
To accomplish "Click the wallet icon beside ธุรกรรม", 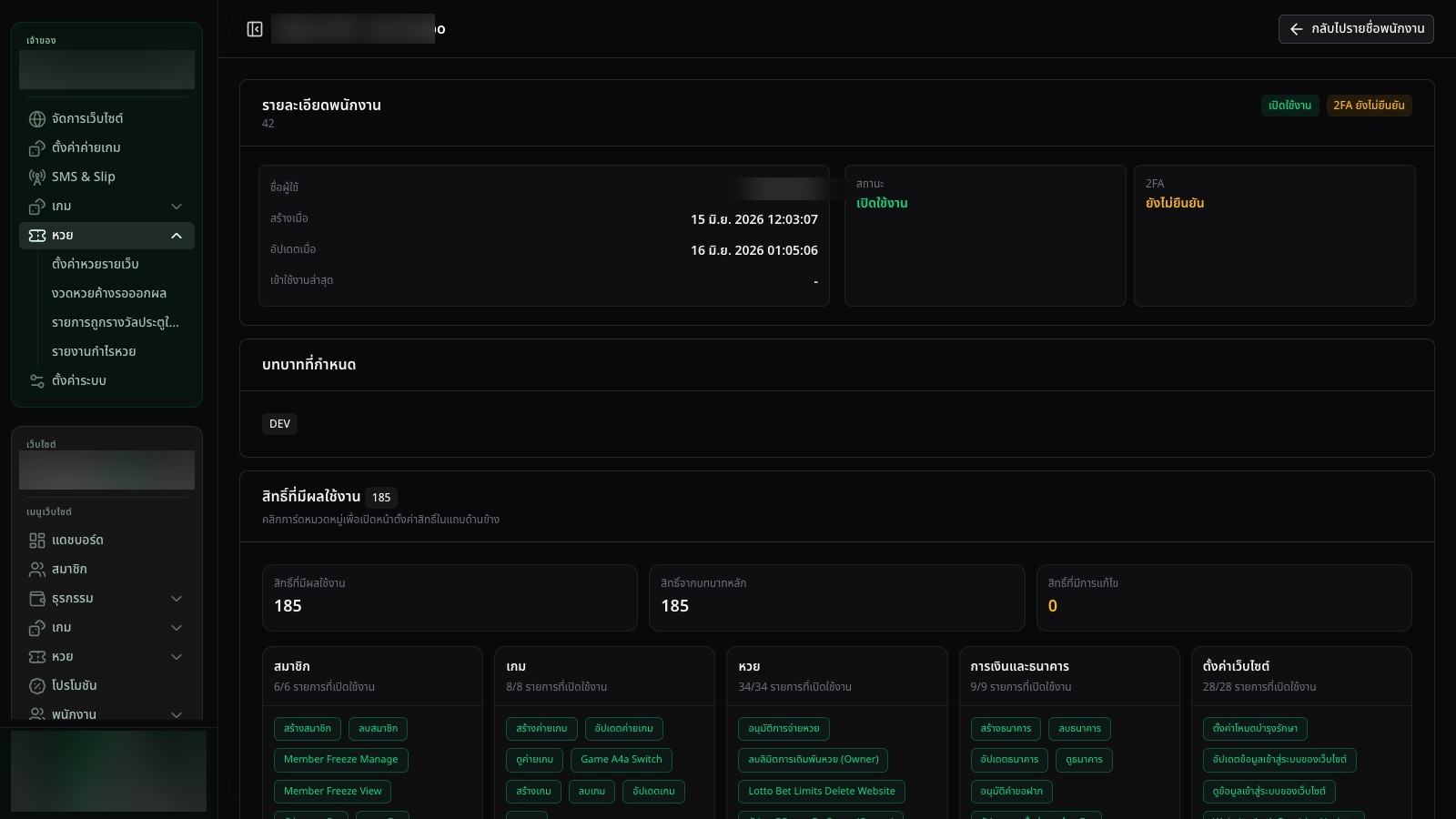I will coord(37,599).
